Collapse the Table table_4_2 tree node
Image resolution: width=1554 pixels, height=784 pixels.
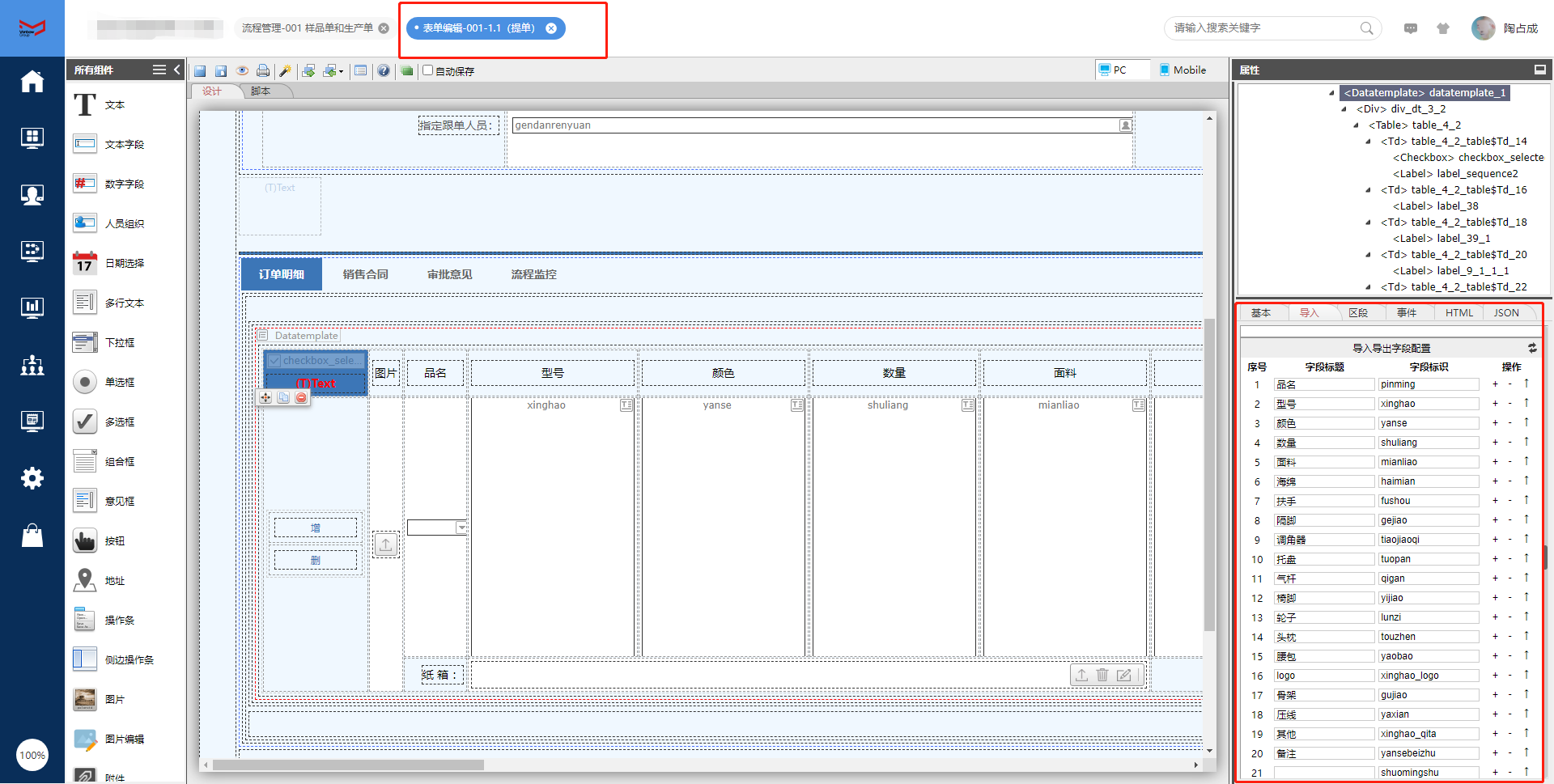click(x=1357, y=125)
